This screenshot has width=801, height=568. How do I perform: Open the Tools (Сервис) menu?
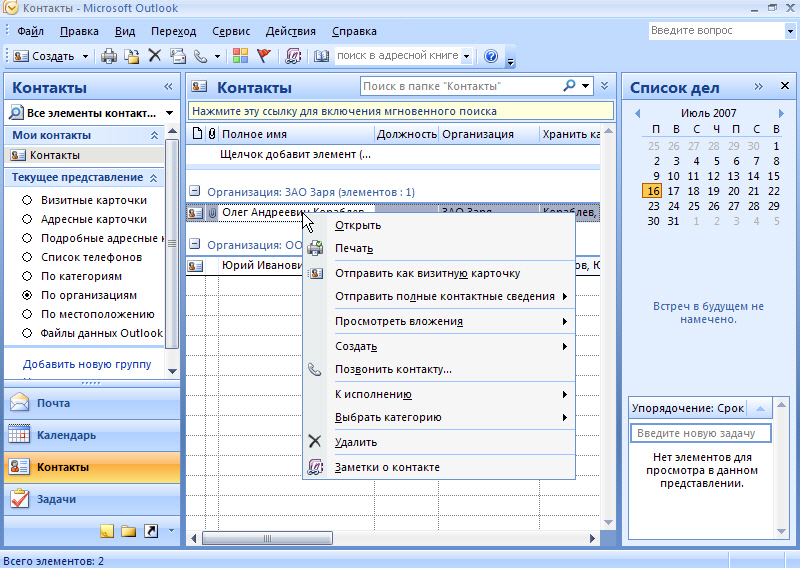coord(231,31)
